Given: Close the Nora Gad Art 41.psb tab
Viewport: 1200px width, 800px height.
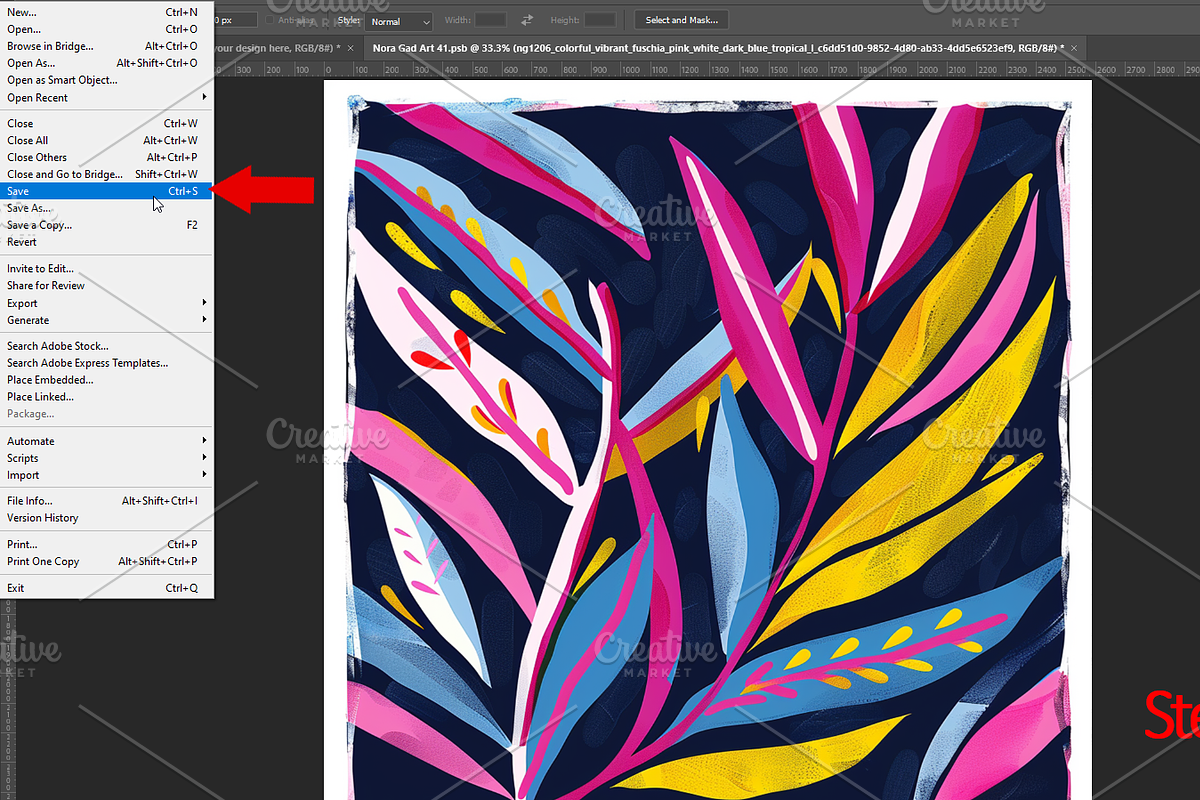Looking at the screenshot, I should (1075, 47).
